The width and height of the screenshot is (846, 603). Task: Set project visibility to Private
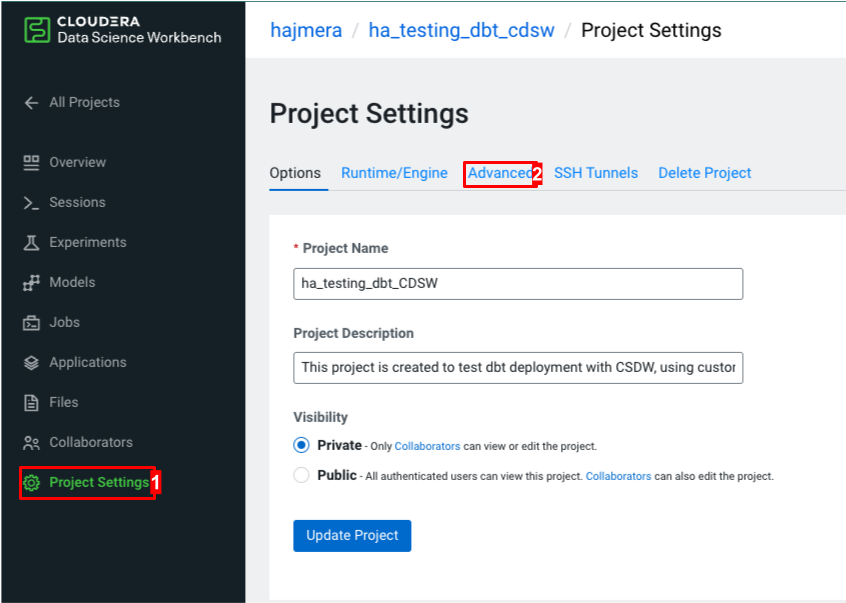tap(301, 446)
